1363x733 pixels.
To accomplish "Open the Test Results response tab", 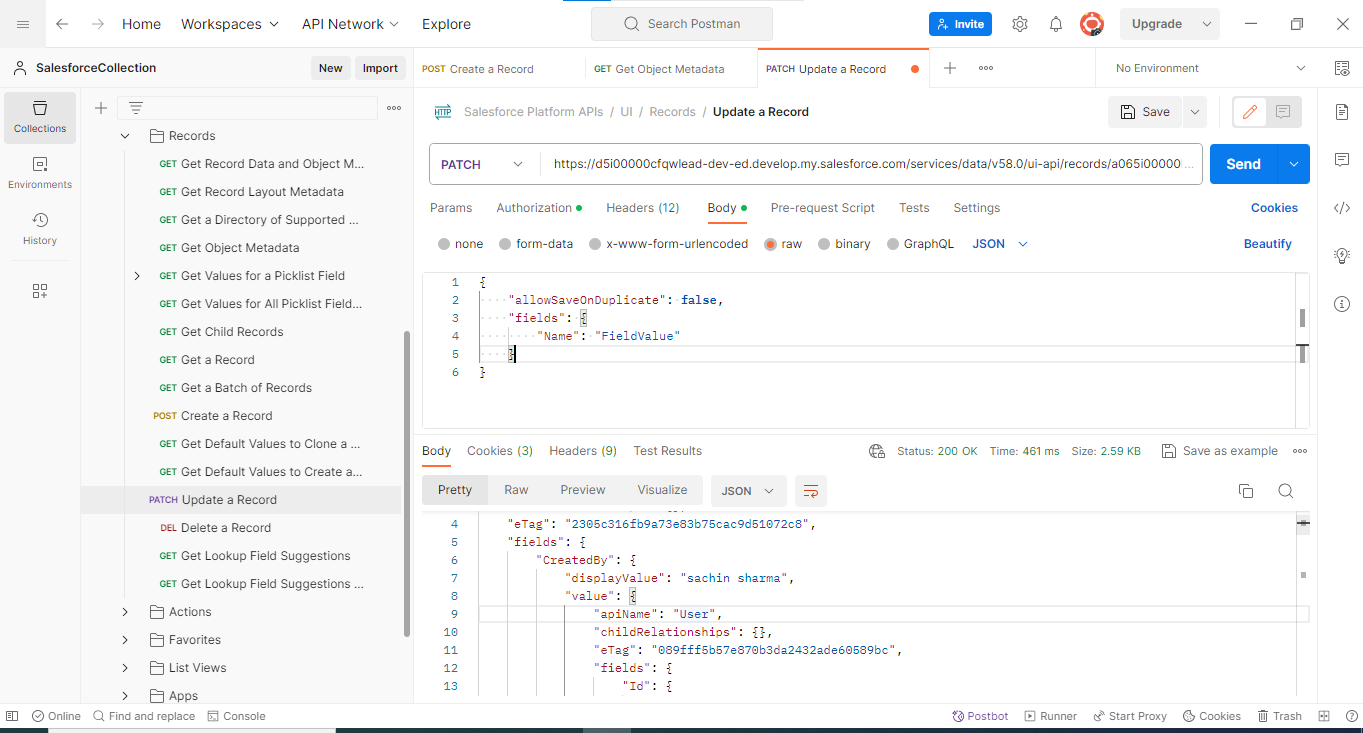I will (668, 451).
